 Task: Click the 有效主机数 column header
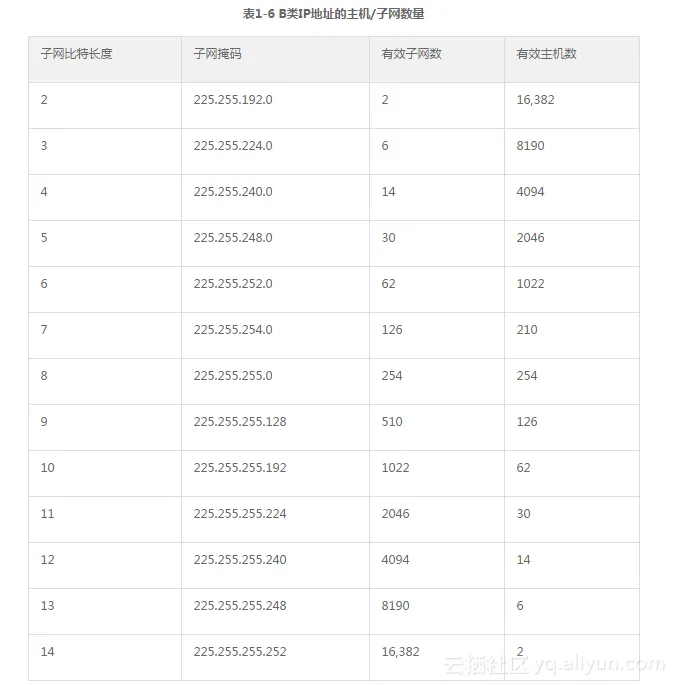click(x=546, y=54)
